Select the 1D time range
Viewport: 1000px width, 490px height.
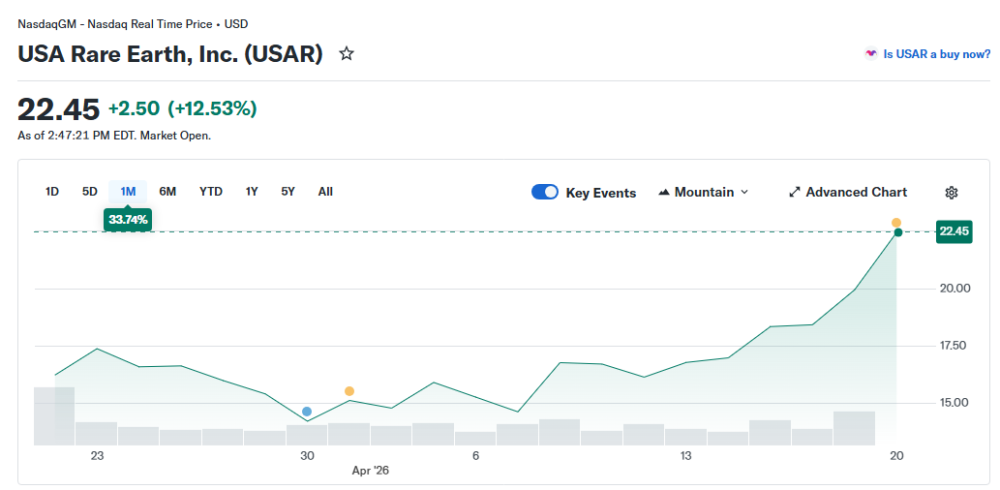[52, 191]
